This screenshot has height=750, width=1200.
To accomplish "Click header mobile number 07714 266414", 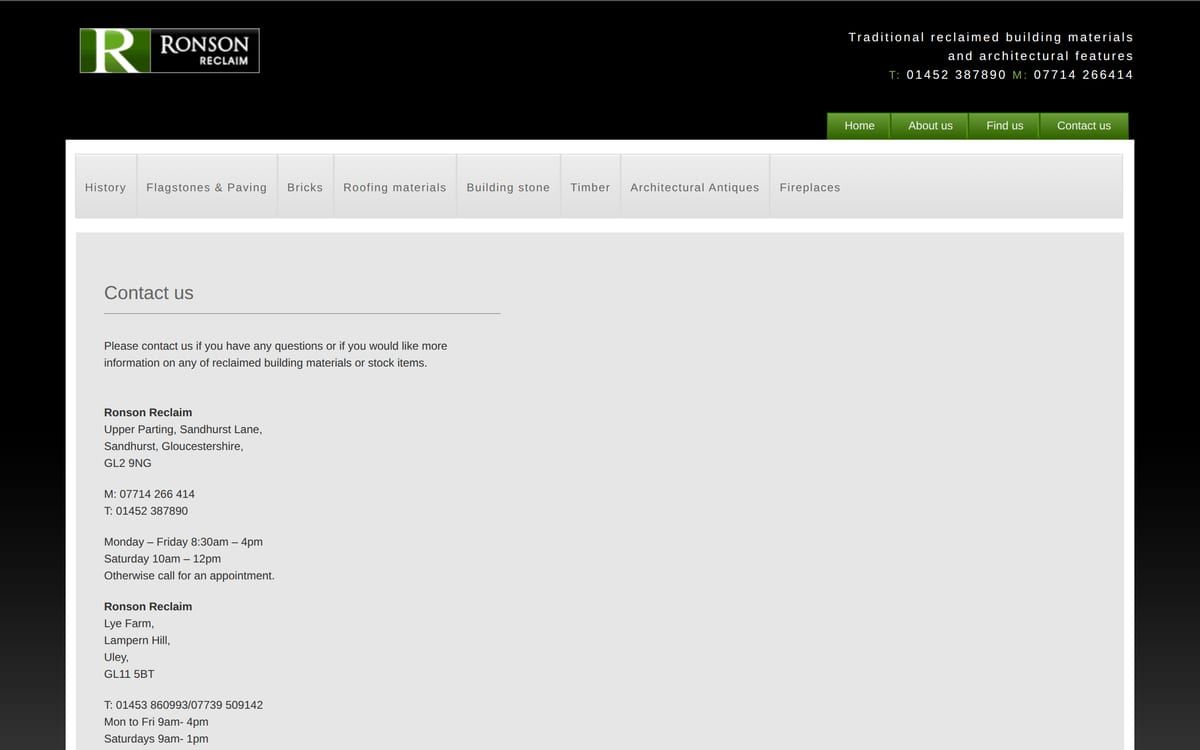I will click(x=1083, y=75).
